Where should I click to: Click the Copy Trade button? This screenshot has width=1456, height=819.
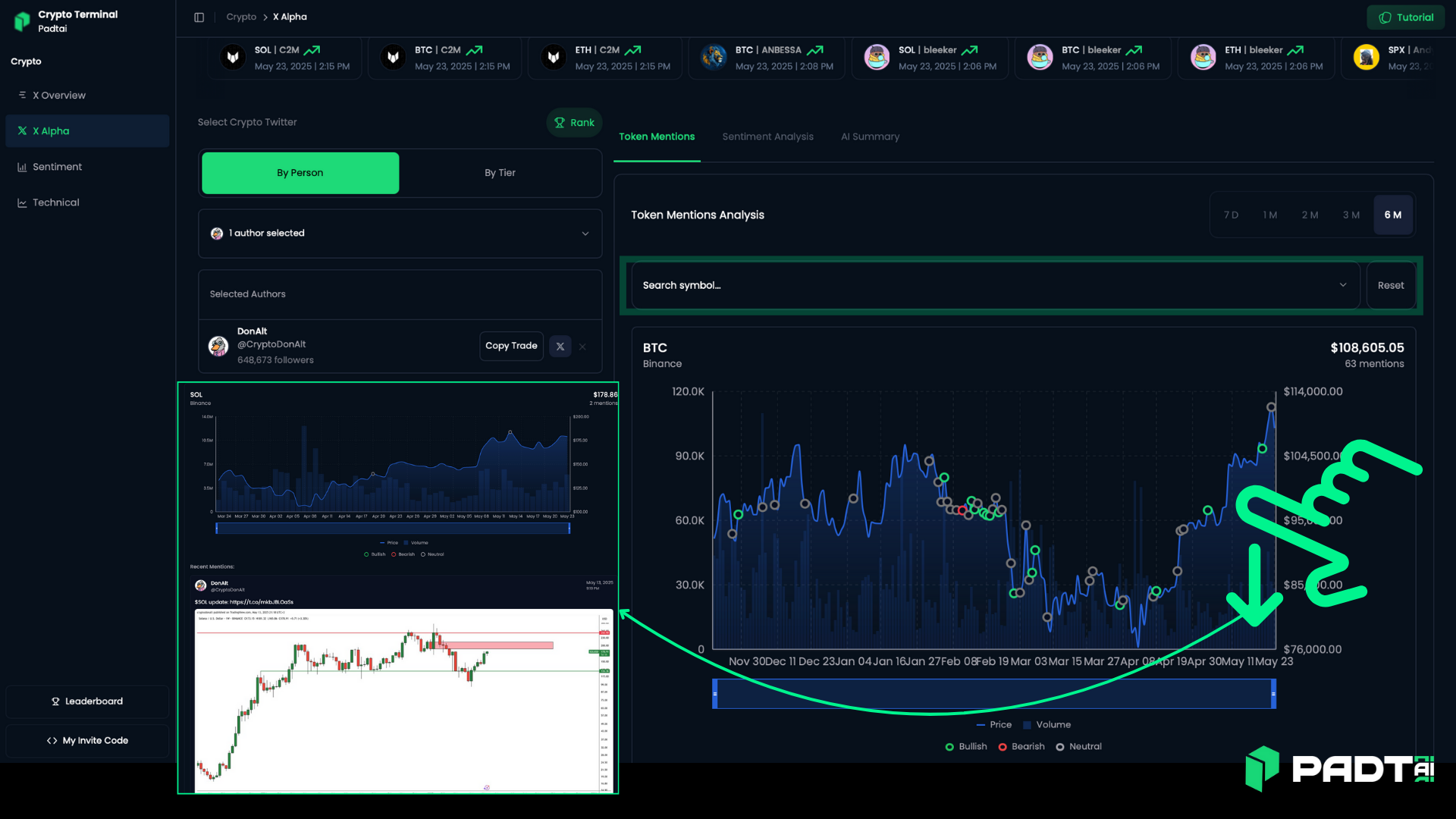click(511, 346)
